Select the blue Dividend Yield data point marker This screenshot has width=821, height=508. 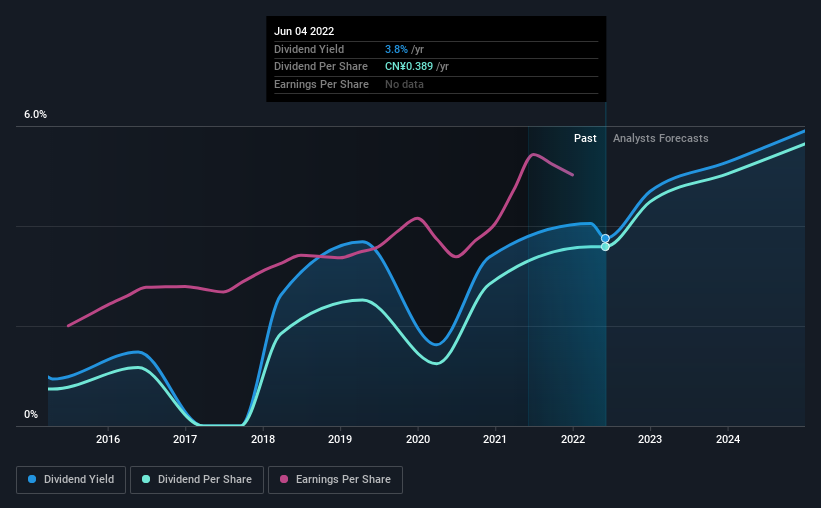(x=605, y=238)
